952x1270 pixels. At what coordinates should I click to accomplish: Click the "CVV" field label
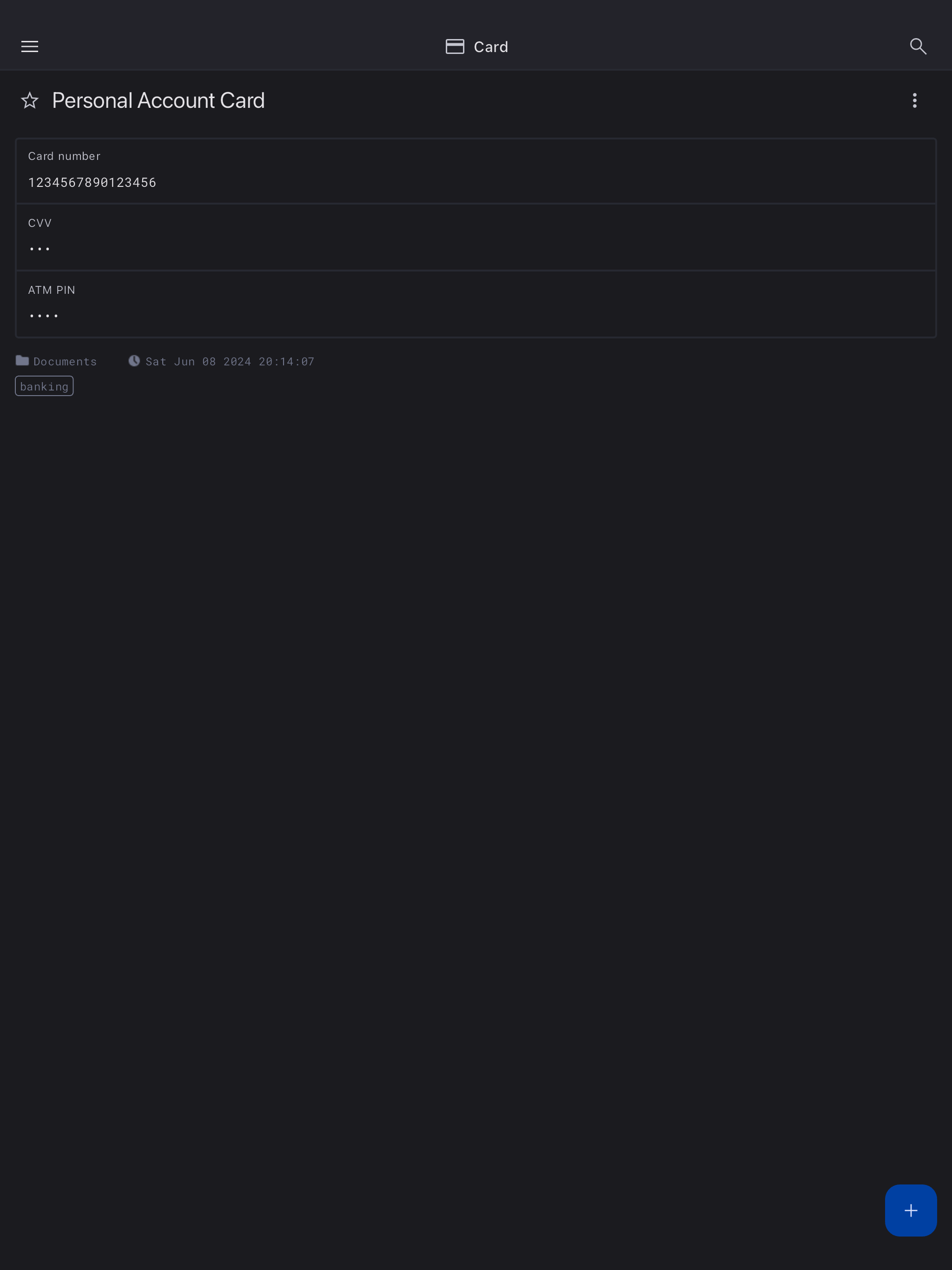coord(40,223)
